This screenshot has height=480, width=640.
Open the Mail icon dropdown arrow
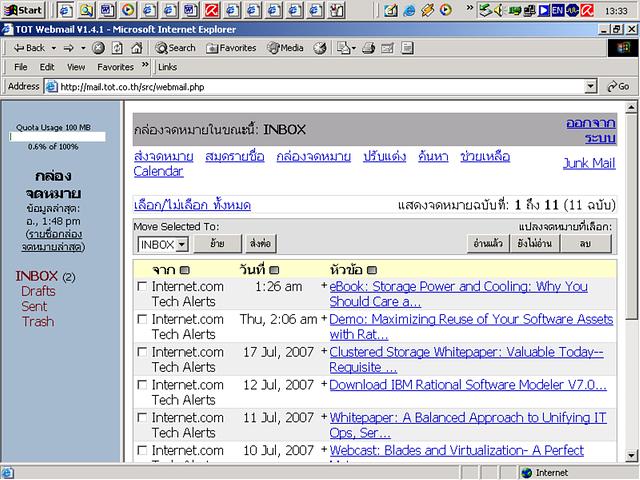pyautogui.click(x=353, y=48)
